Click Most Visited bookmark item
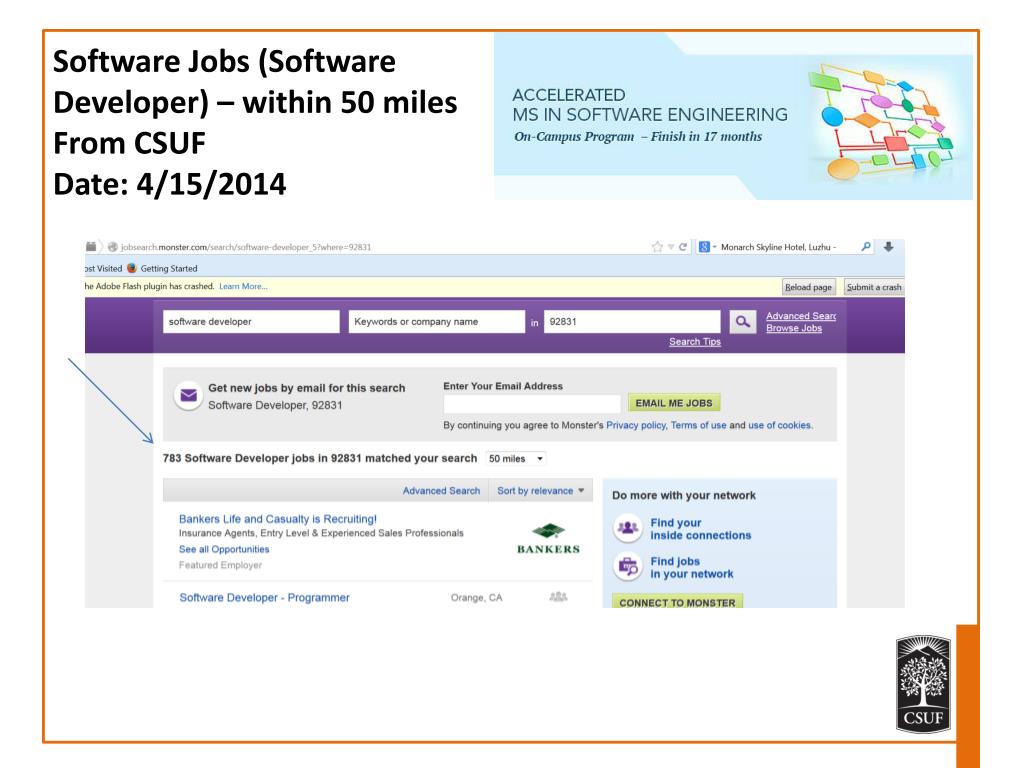Screen dimensions: 1024x768 pos(104,268)
